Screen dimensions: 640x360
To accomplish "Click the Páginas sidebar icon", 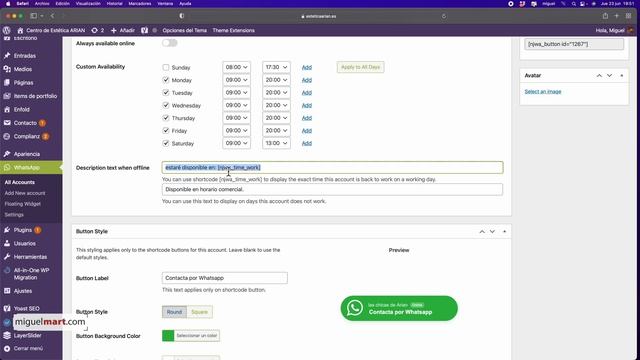I will [x=7, y=82].
